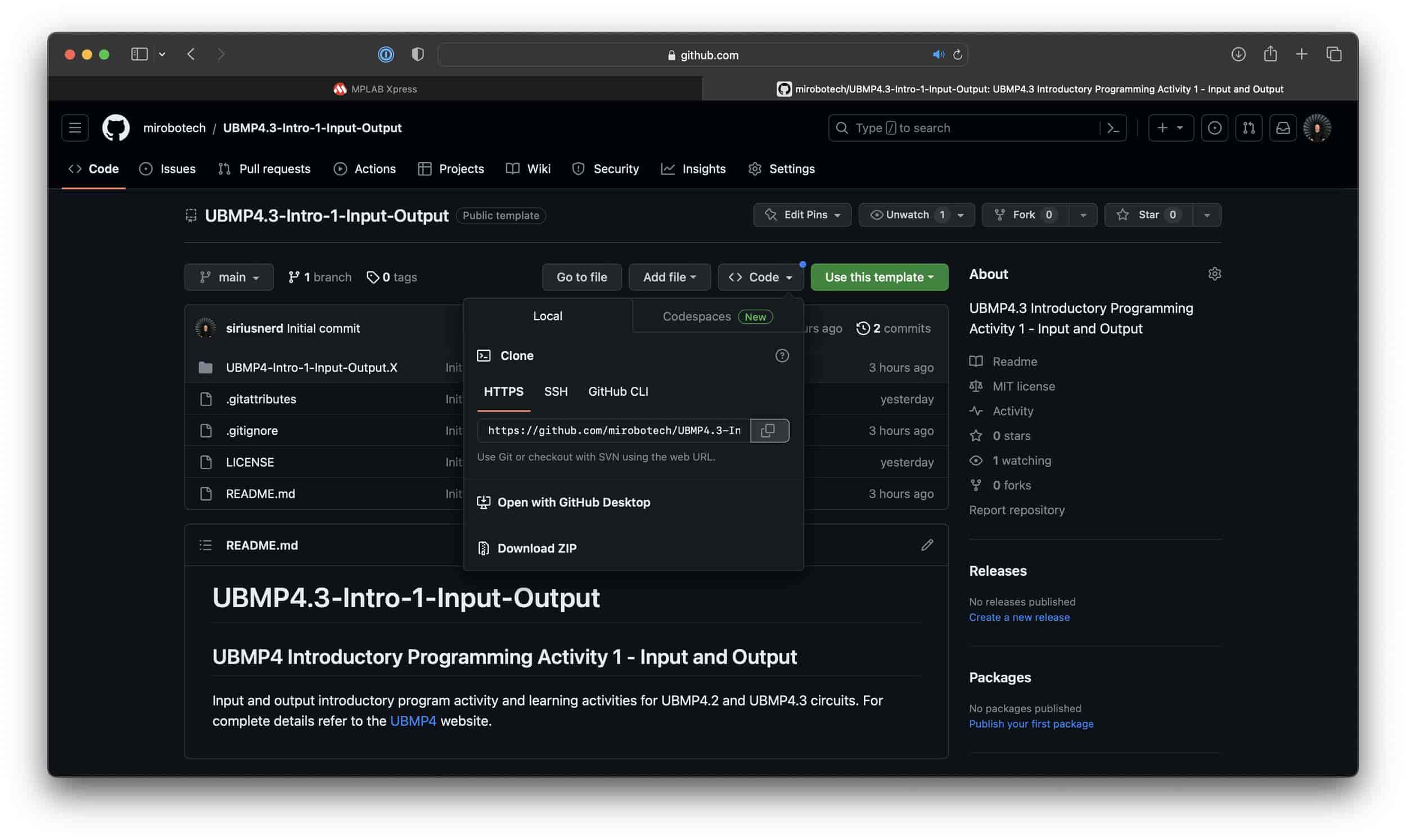Click the Safari address bar showing github.com

pyautogui.click(x=702, y=55)
